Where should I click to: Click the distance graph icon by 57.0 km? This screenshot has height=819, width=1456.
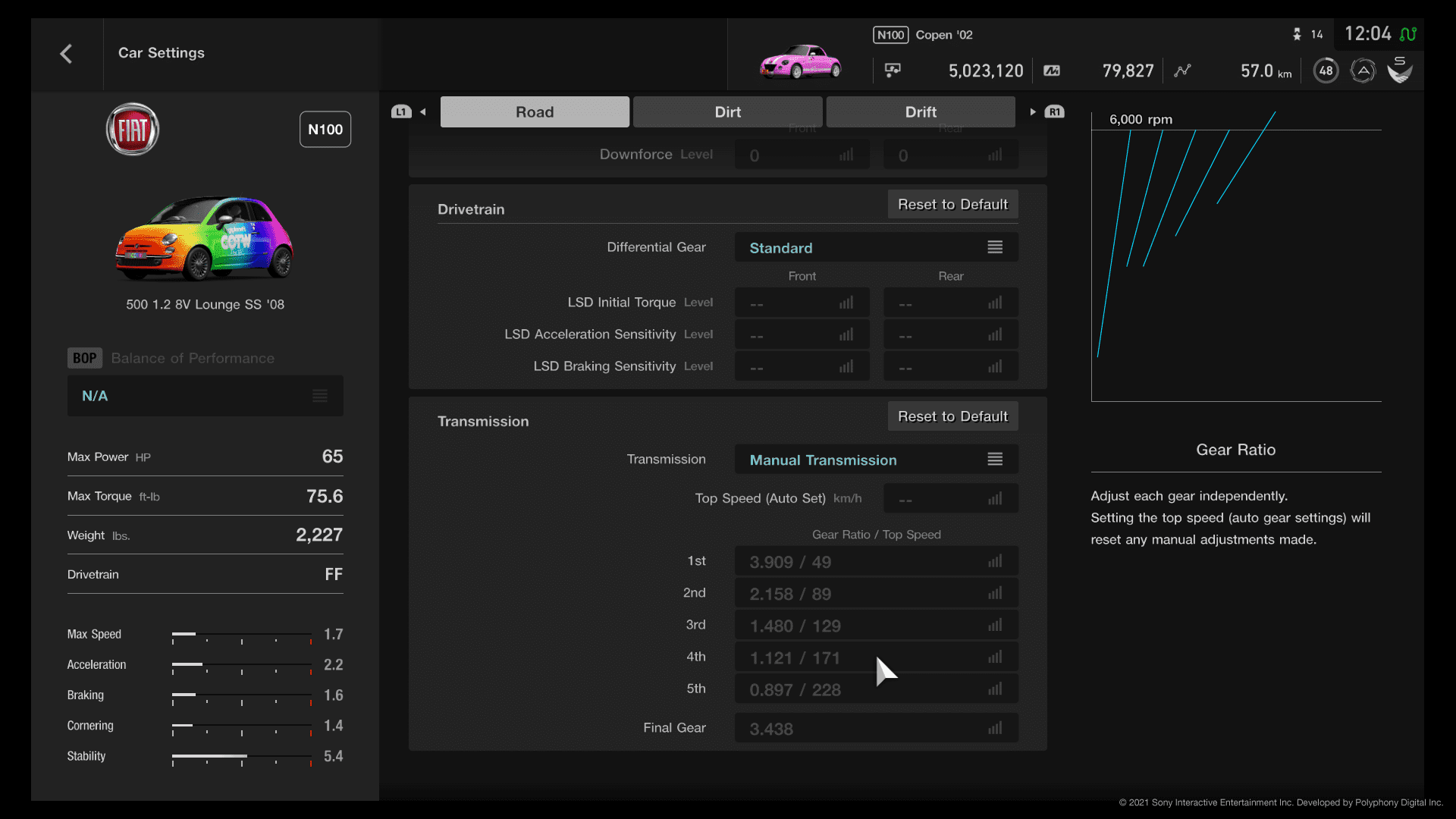pos(1182,71)
